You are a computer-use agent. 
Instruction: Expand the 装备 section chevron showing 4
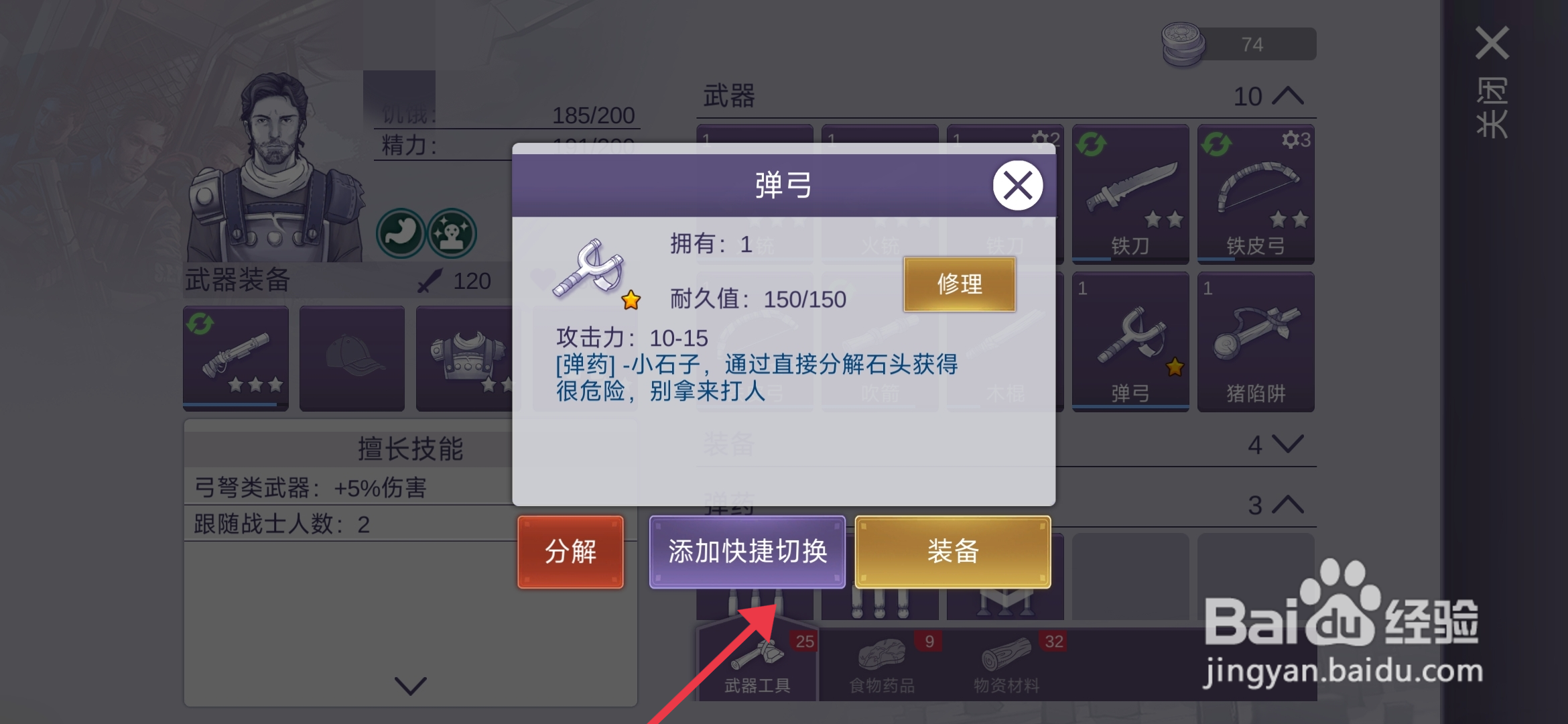click(x=1287, y=444)
